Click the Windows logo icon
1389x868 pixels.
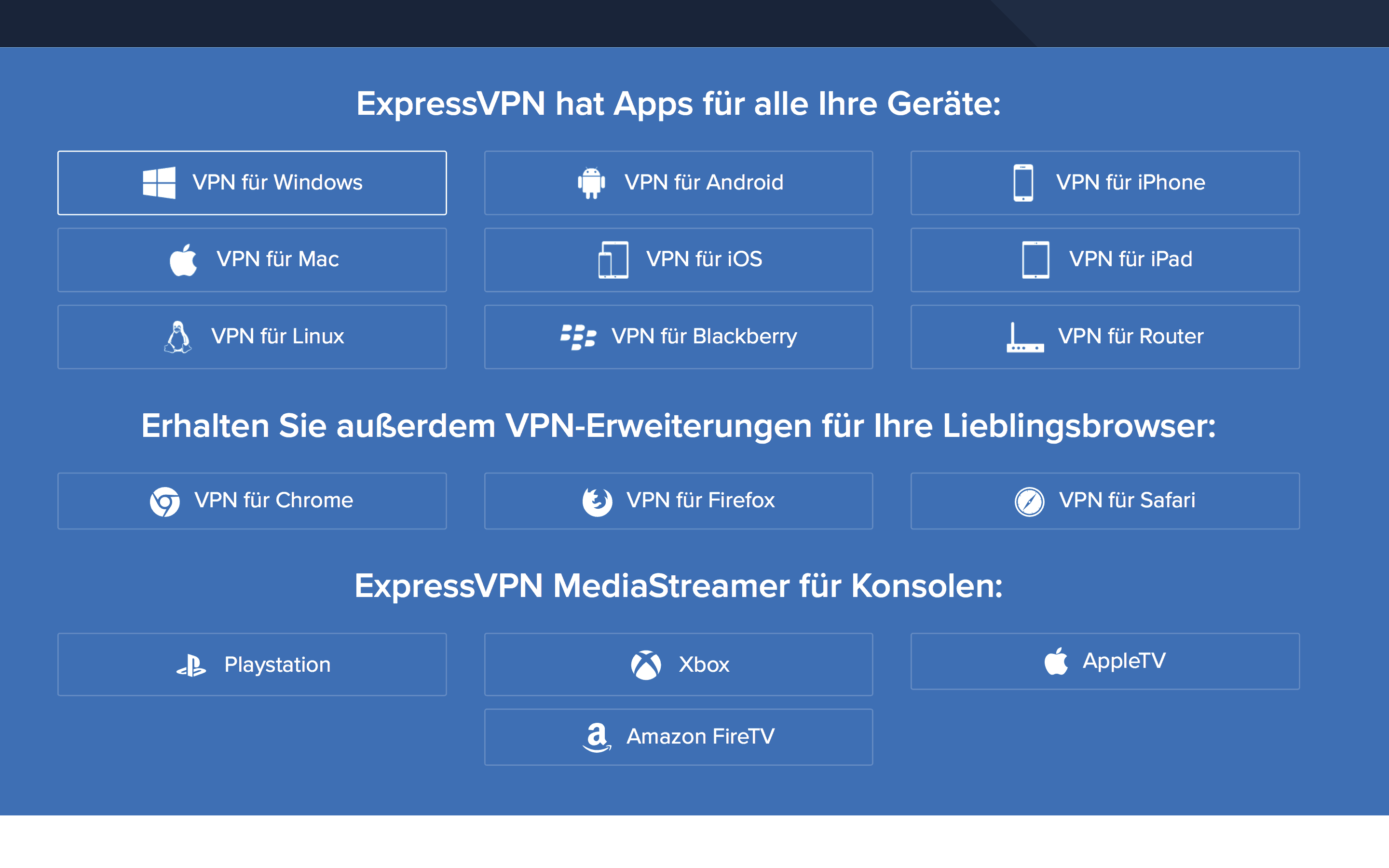(159, 183)
